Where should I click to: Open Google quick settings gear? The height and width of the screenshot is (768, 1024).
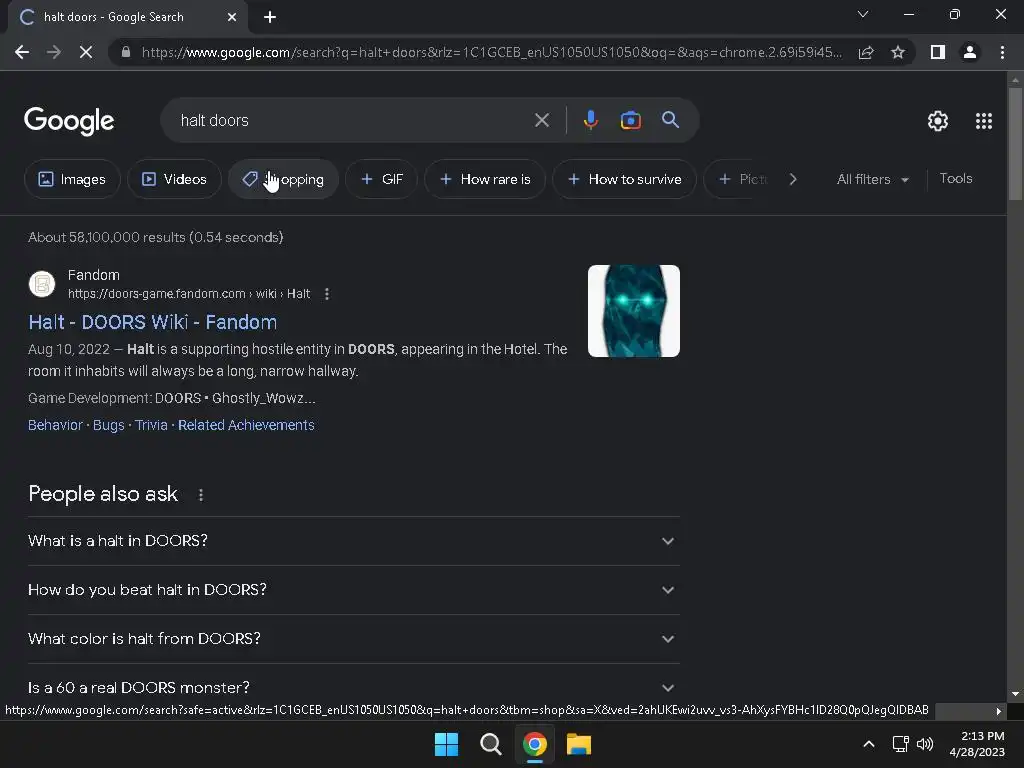[938, 121]
